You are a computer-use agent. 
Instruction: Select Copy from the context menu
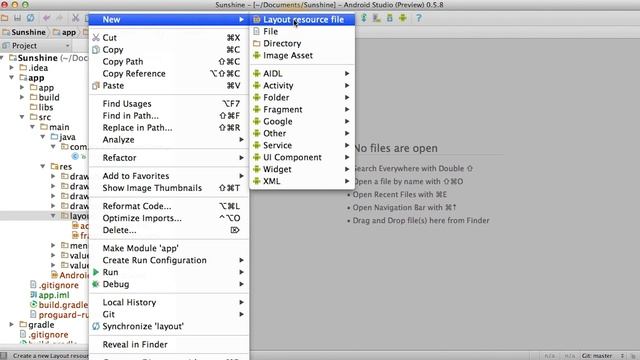tap(169, 49)
